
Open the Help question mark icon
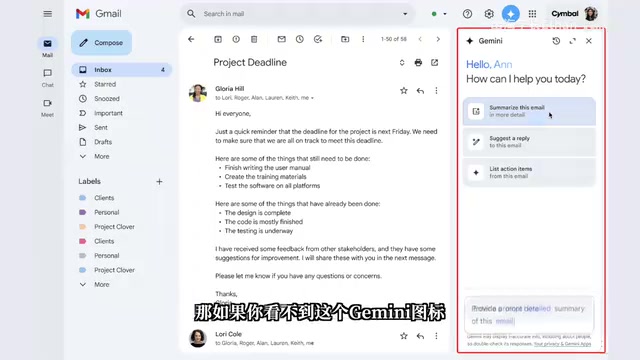(x=467, y=14)
